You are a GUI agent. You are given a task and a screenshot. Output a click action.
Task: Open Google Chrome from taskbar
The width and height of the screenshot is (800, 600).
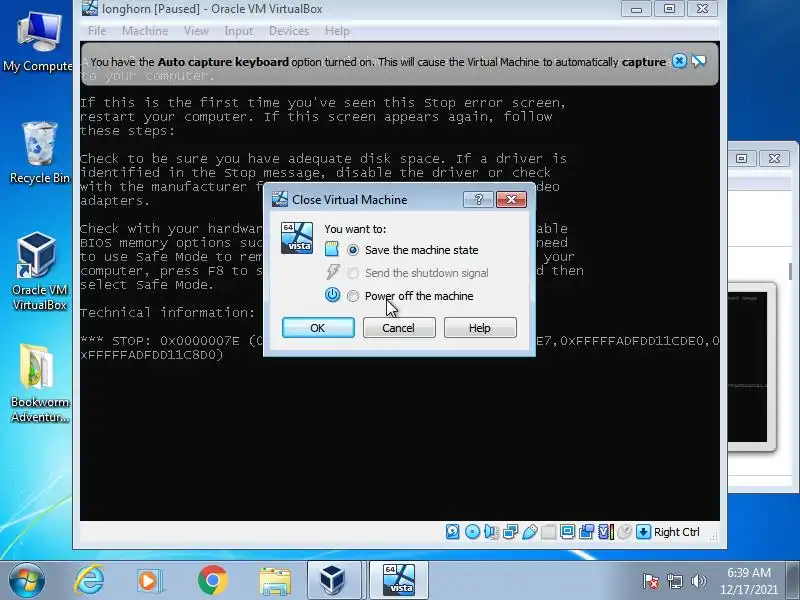(x=213, y=580)
